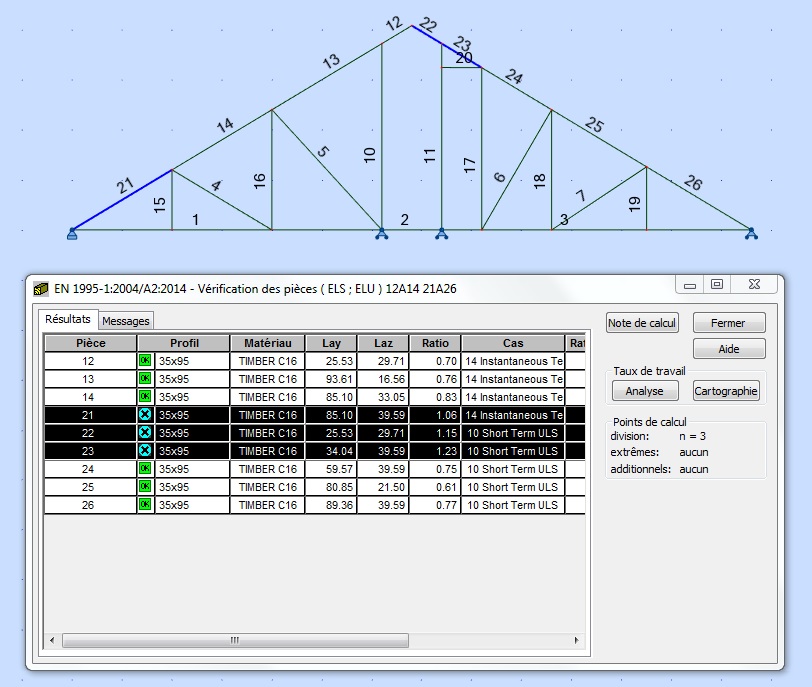Click ratio value 1.23 for piece 23
The width and height of the screenshot is (812, 687).
click(x=446, y=451)
